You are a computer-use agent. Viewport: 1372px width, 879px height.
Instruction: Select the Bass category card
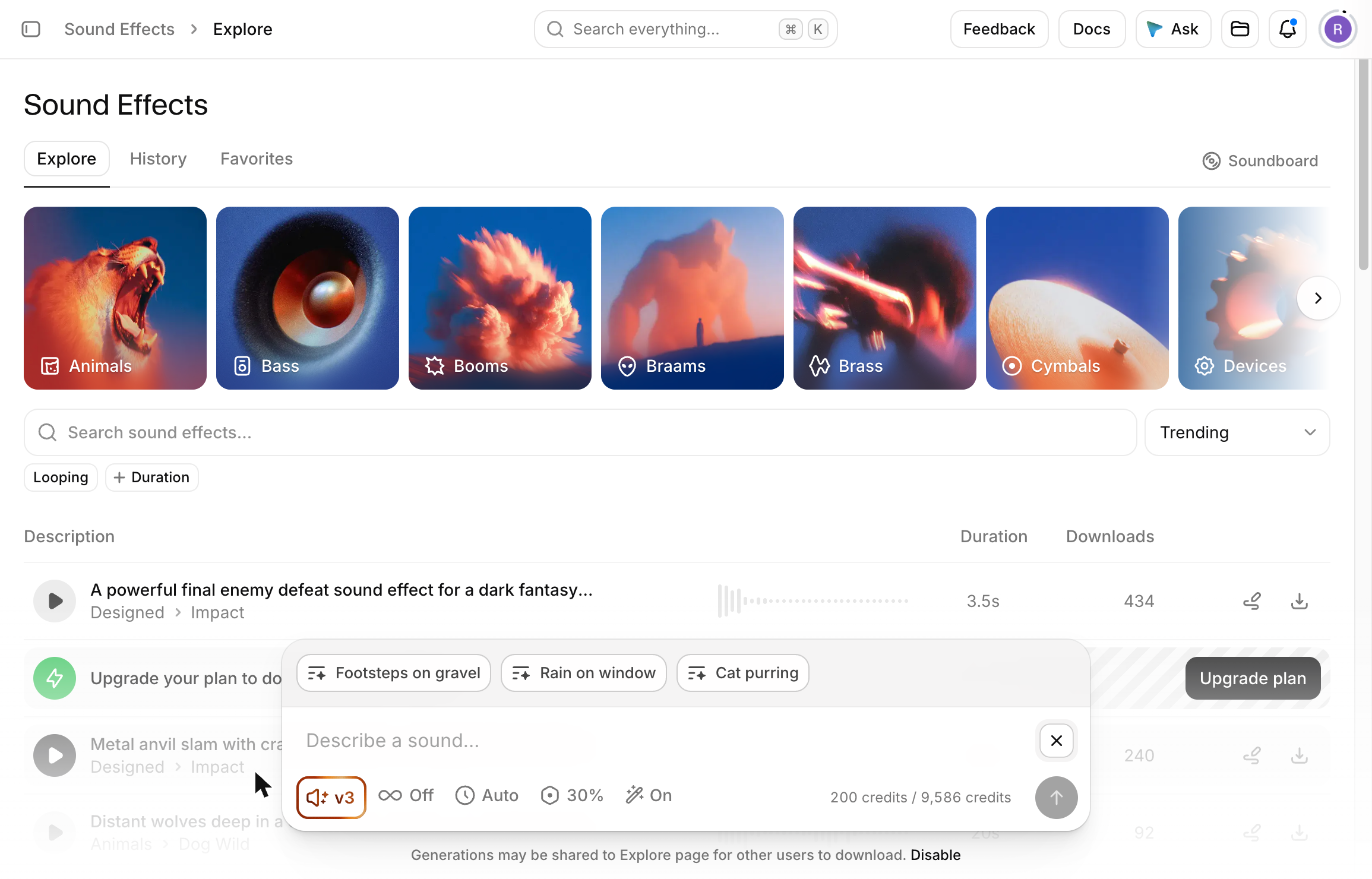coord(307,298)
